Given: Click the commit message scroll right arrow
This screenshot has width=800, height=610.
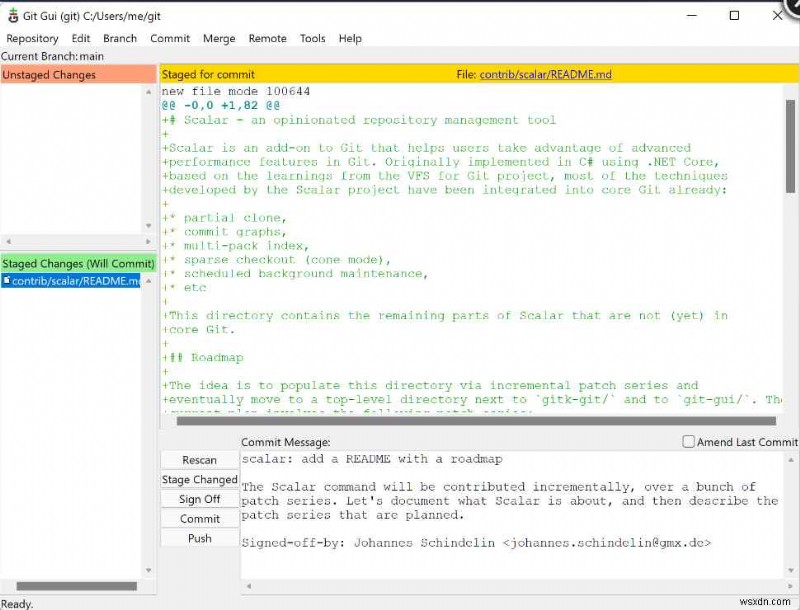Looking at the screenshot, I should pyautogui.click(x=791, y=586).
